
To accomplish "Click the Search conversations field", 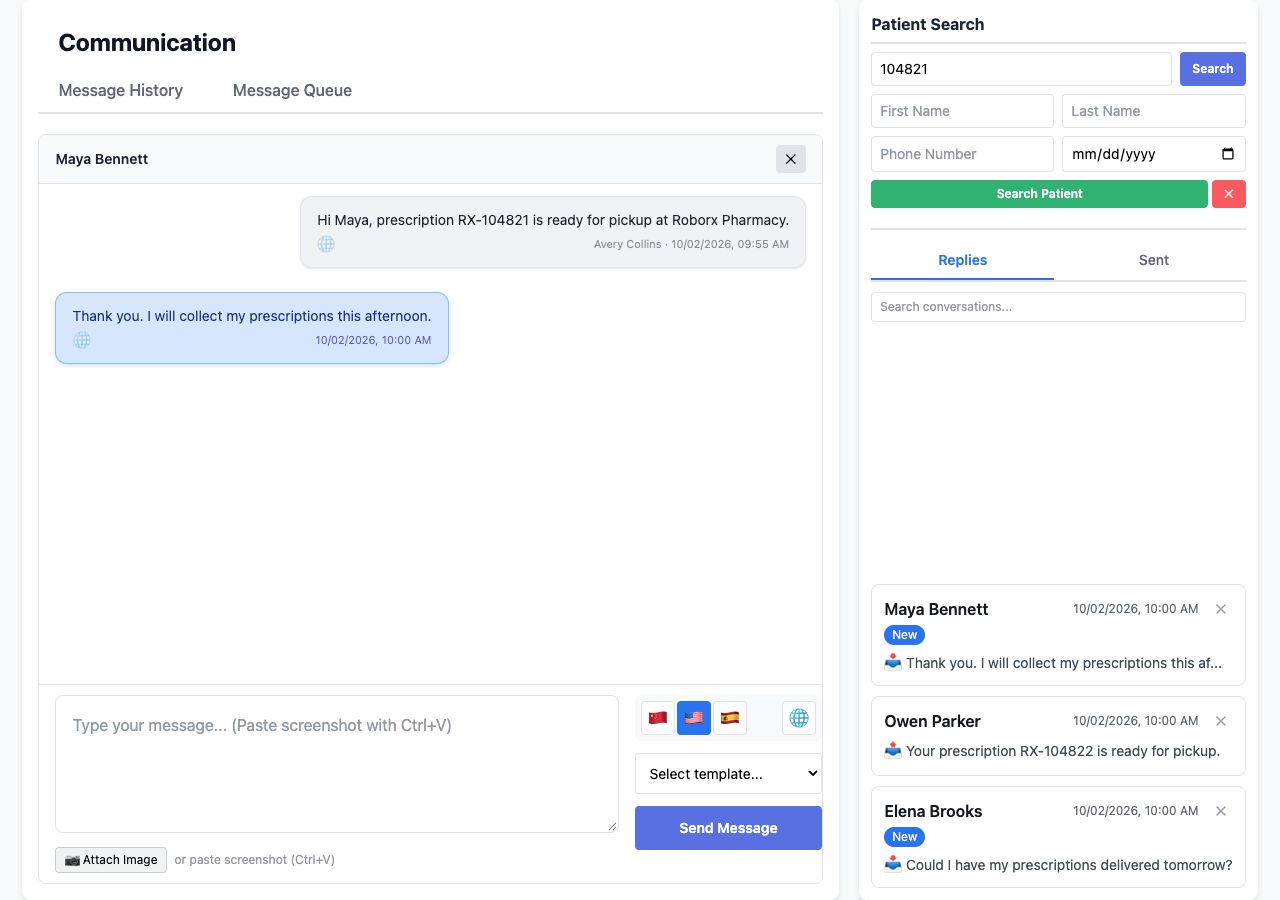I will pyautogui.click(x=1058, y=307).
